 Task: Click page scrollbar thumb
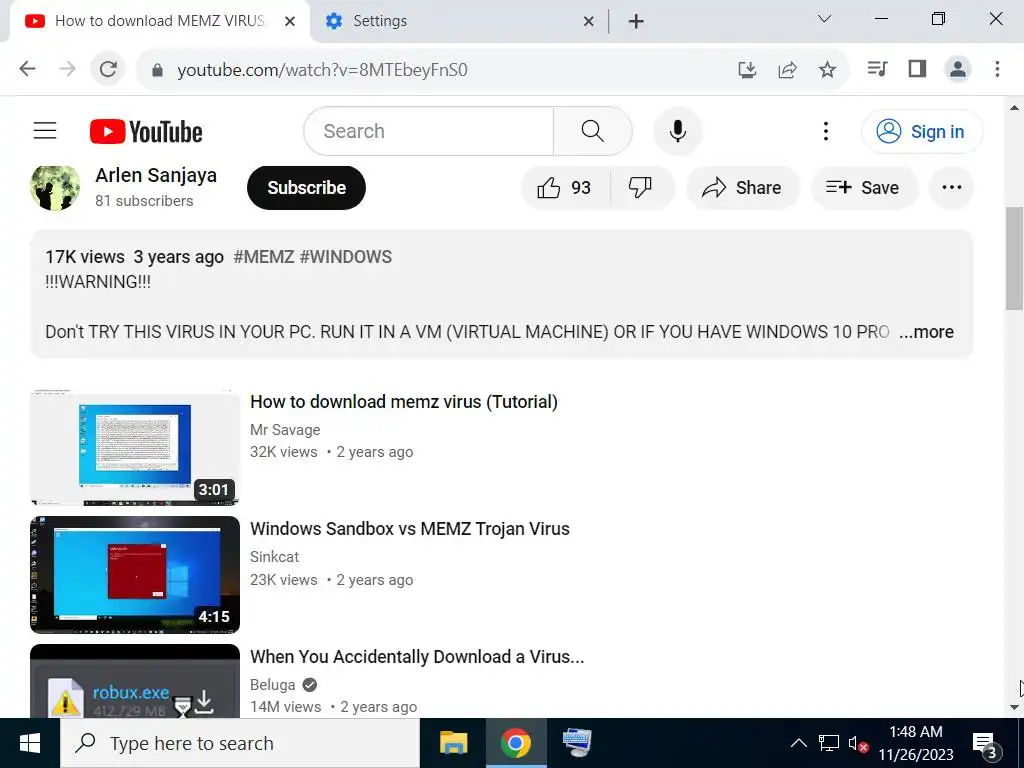click(1014, 259)
